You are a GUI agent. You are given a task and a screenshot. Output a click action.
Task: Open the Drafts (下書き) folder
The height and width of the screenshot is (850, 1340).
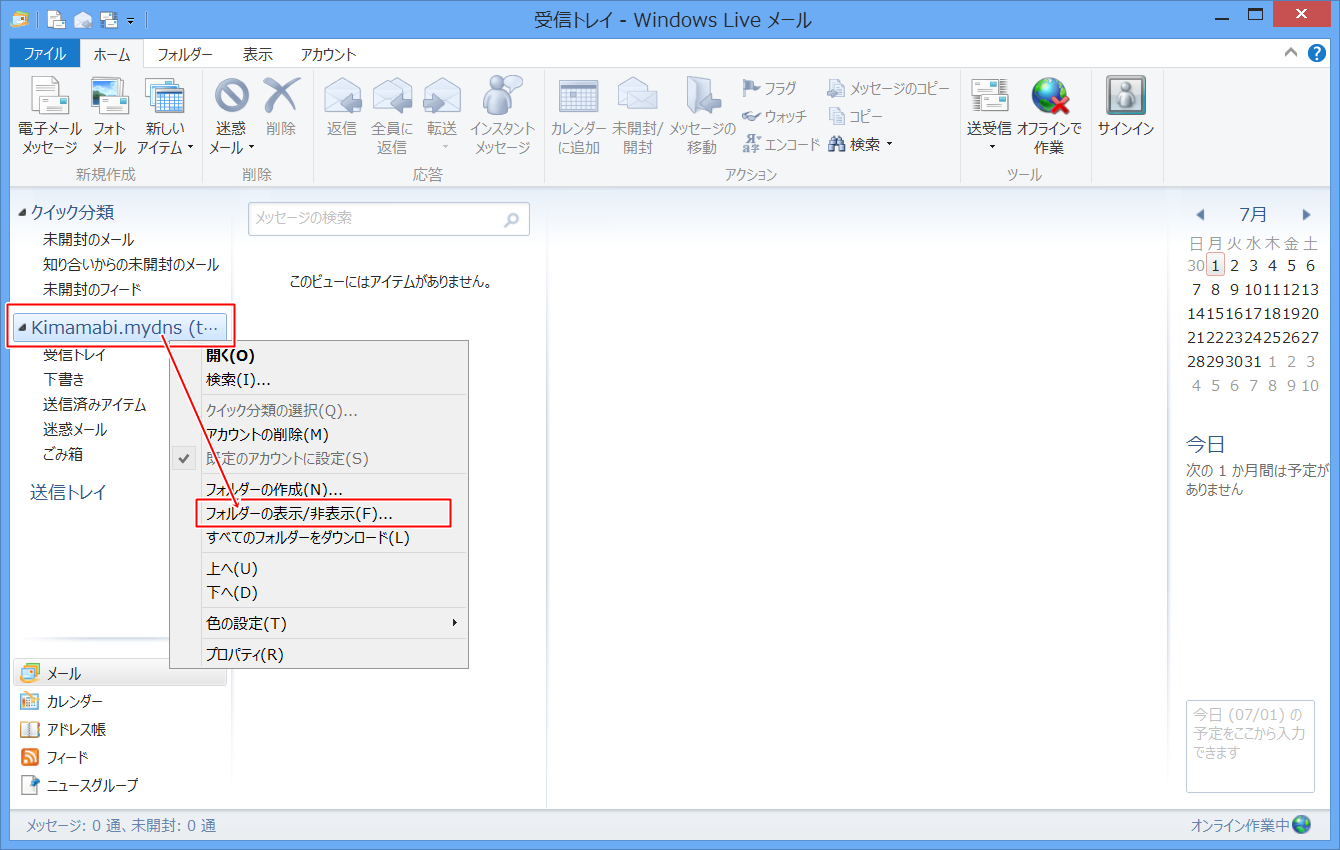coord(64,380)
